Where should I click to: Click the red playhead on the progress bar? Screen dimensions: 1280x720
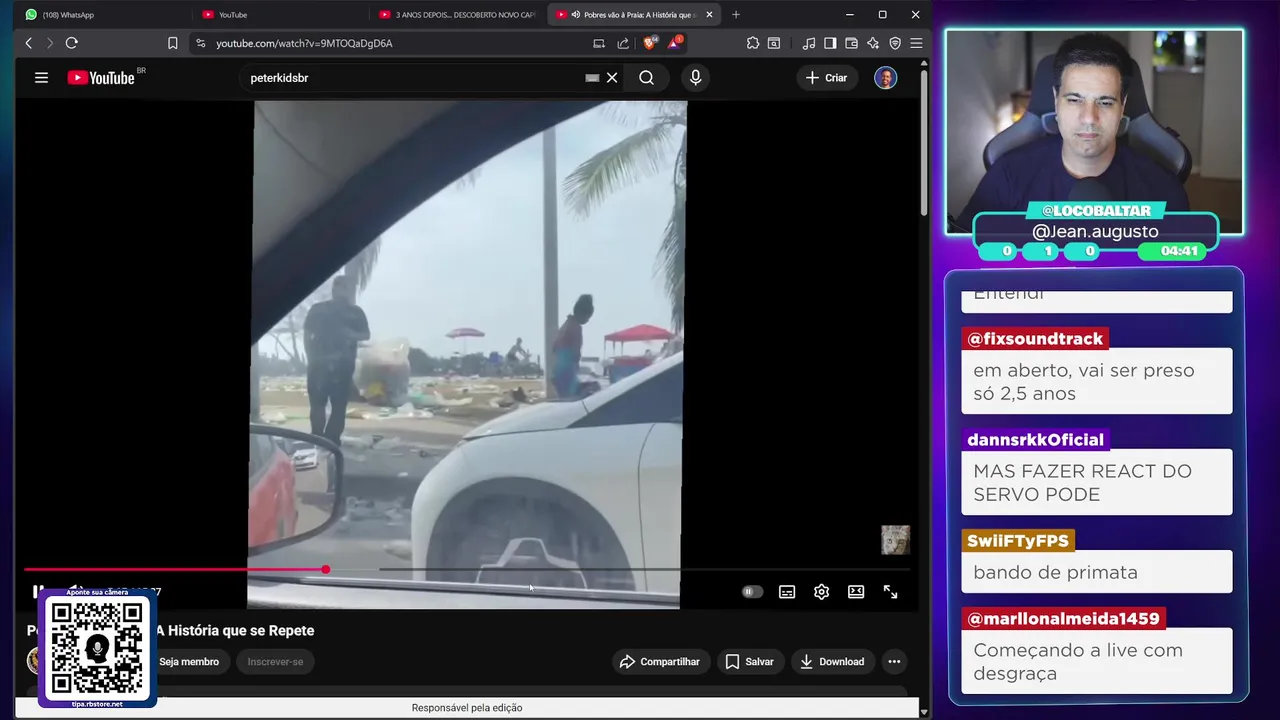click(x=326, y=570)
